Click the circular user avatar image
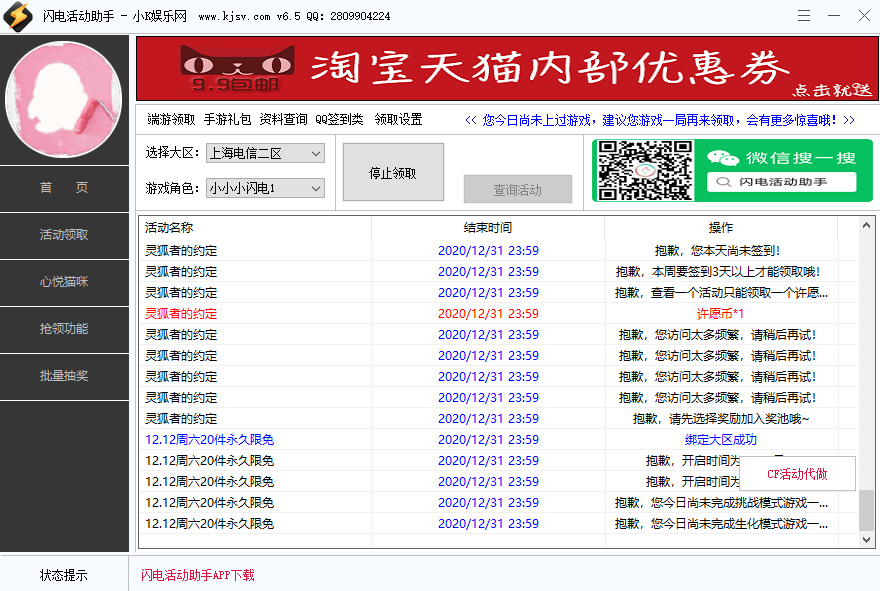This screenshot has width=880, height=591. click(64, 98)
